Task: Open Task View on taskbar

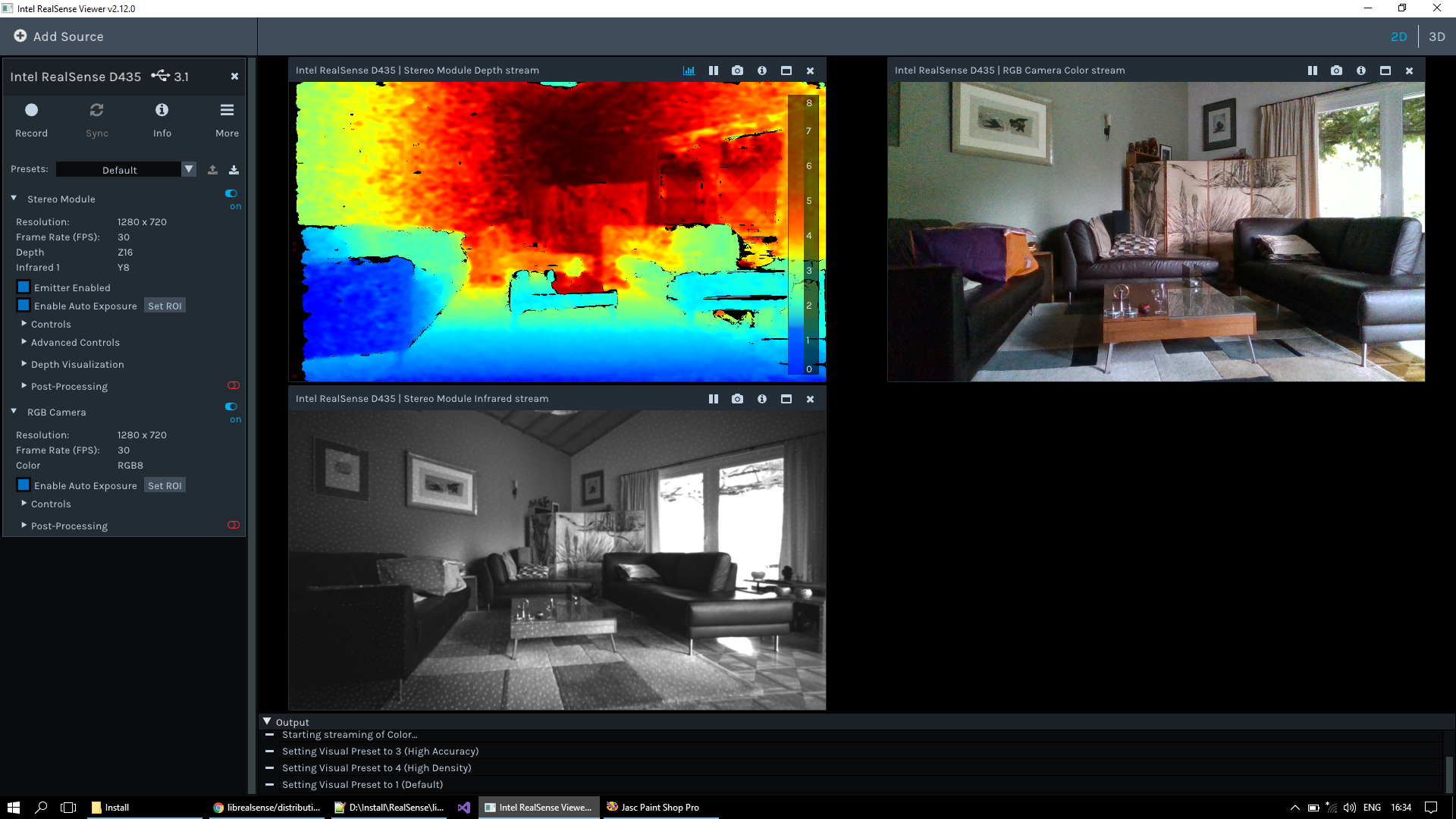Action: pyautogui.click(x=68, y=808)
